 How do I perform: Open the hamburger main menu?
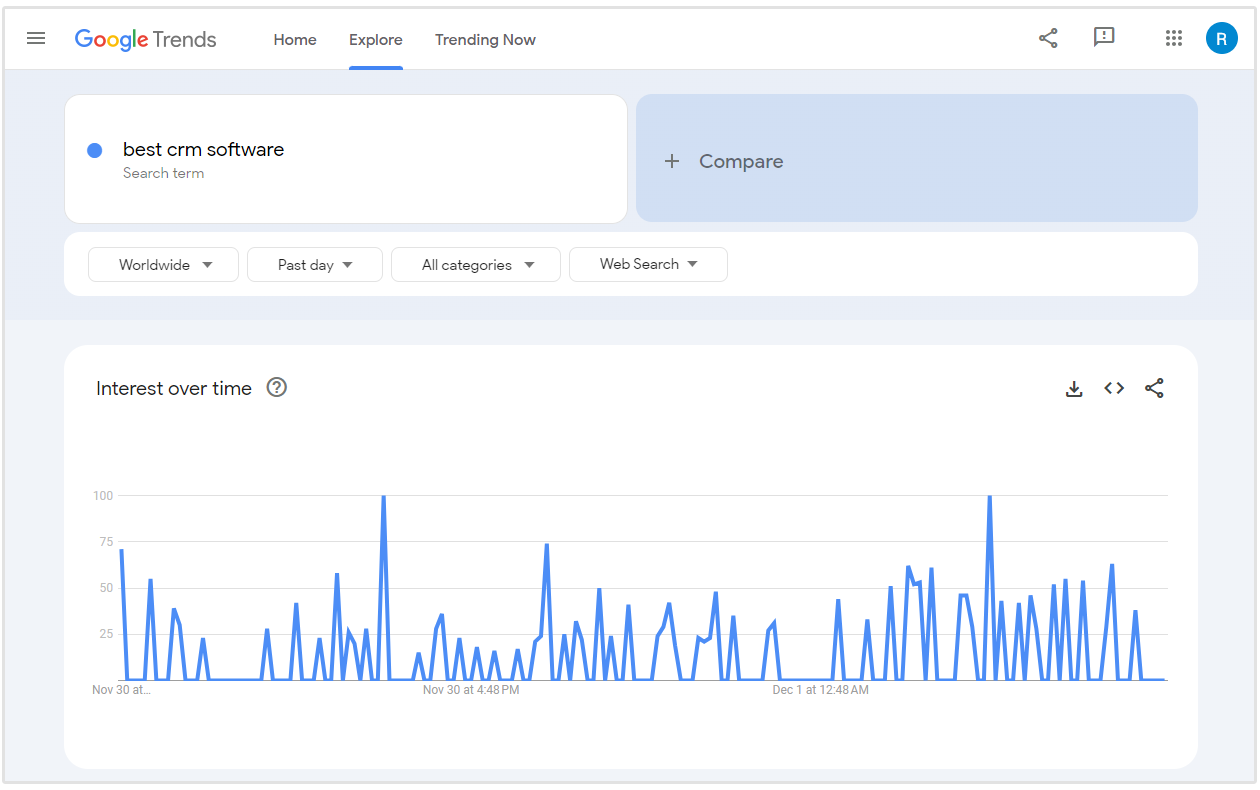[36, 39]
